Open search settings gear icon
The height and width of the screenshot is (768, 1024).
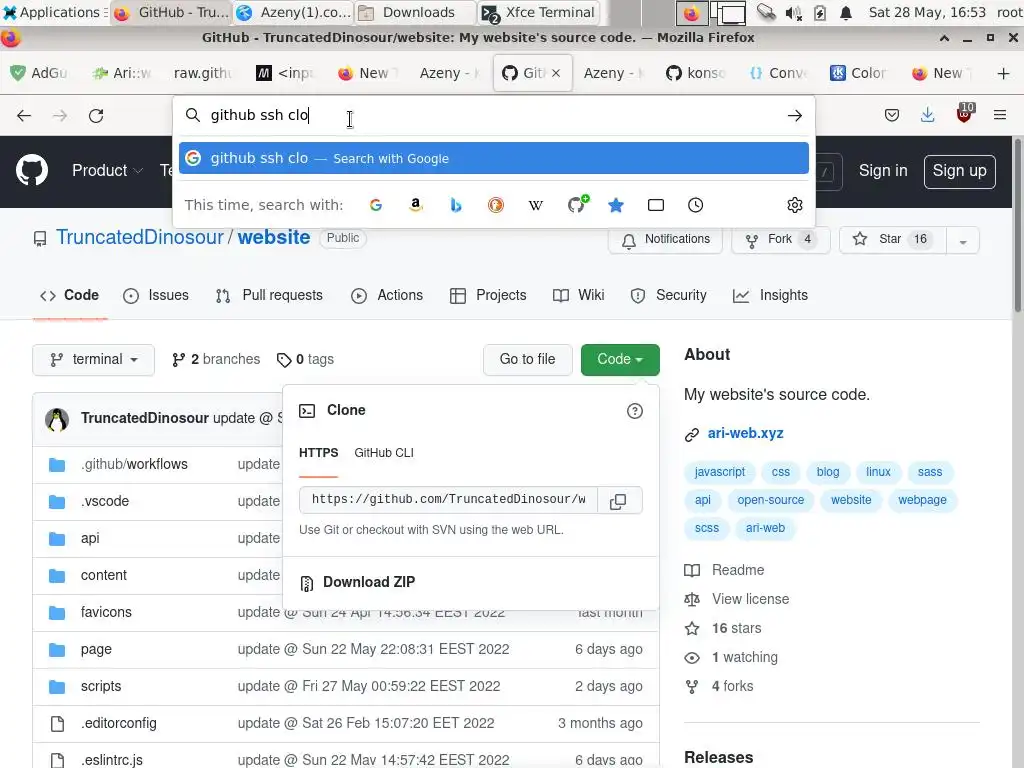click(794, 205)
